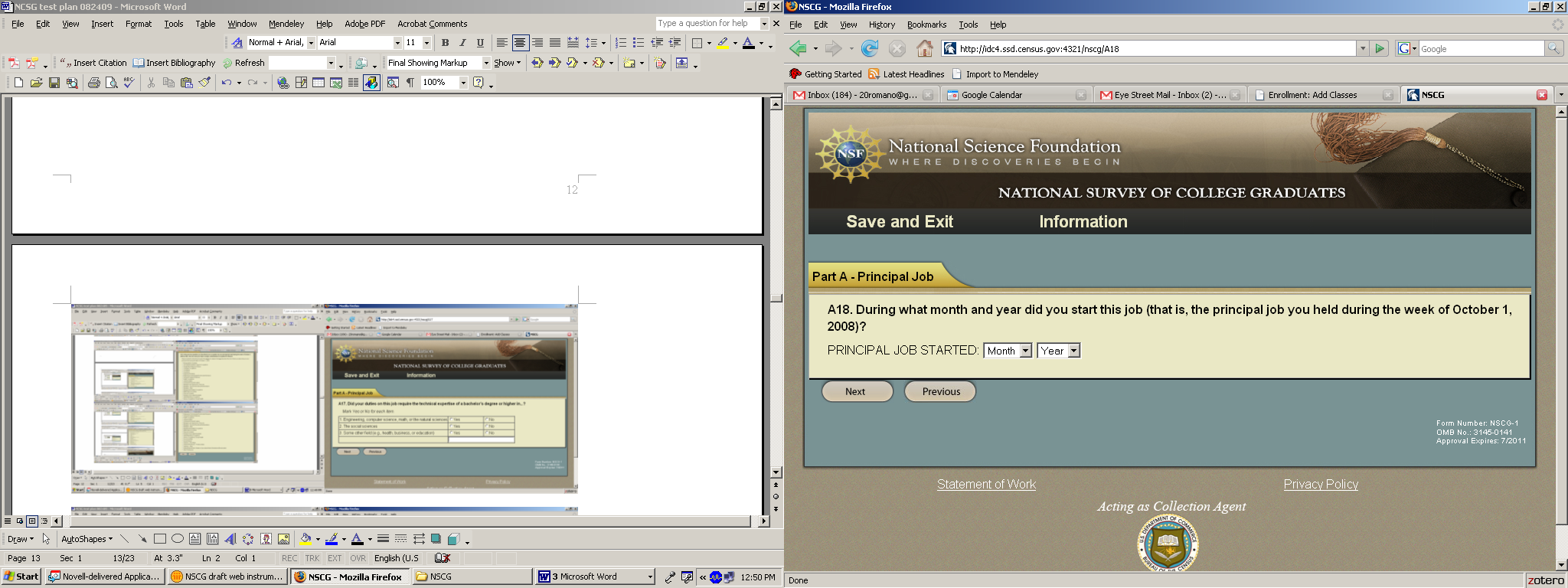Toggle OVR overtype mode in status bar
The height and width of the screenshot is (588, 1568).
(358, 558)
